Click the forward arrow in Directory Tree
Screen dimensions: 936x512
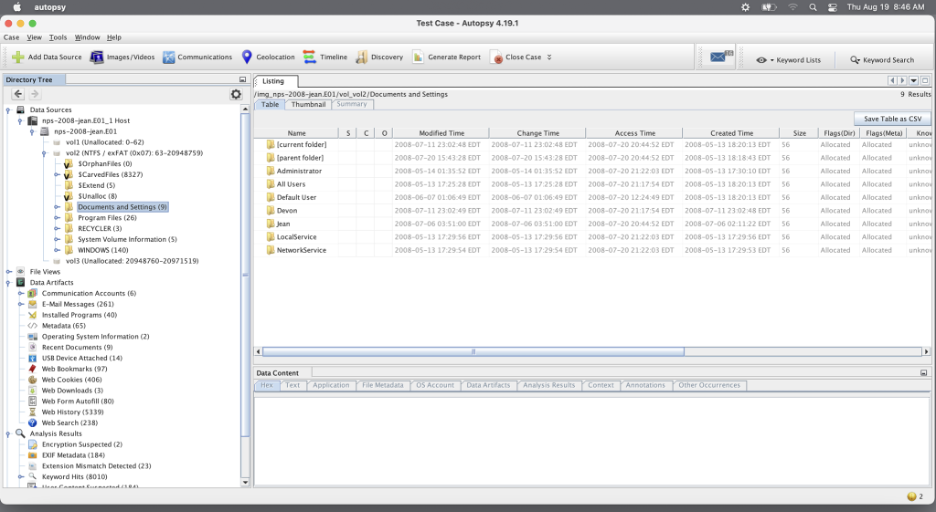point(34,94)
